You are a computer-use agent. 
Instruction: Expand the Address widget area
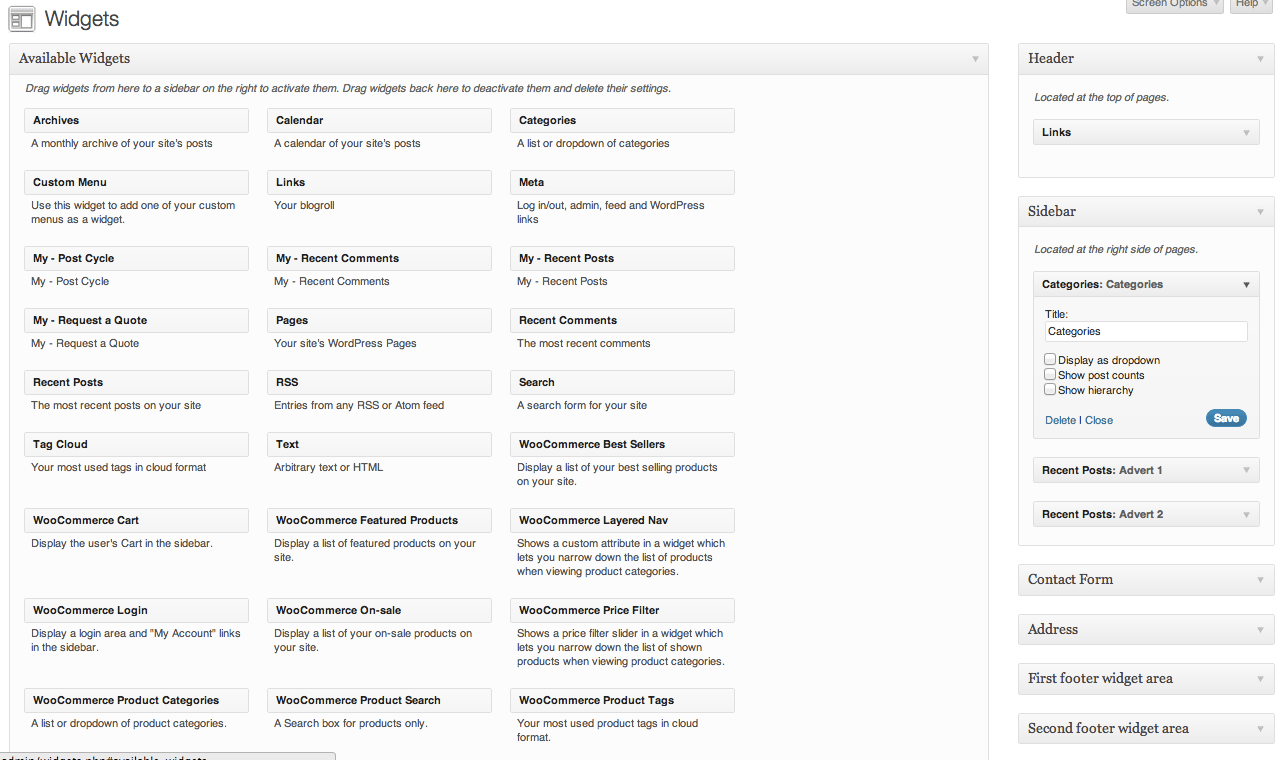tap(1261, 630)
